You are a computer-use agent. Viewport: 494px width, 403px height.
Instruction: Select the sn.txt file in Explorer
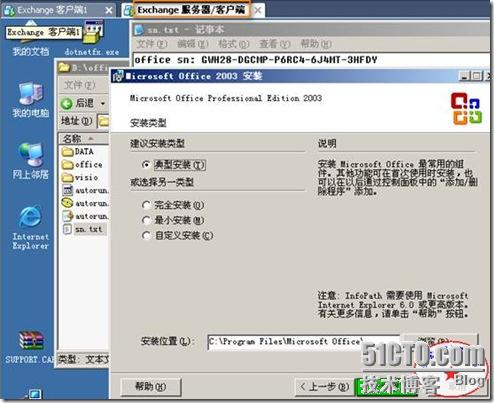(x=83, y=229)
